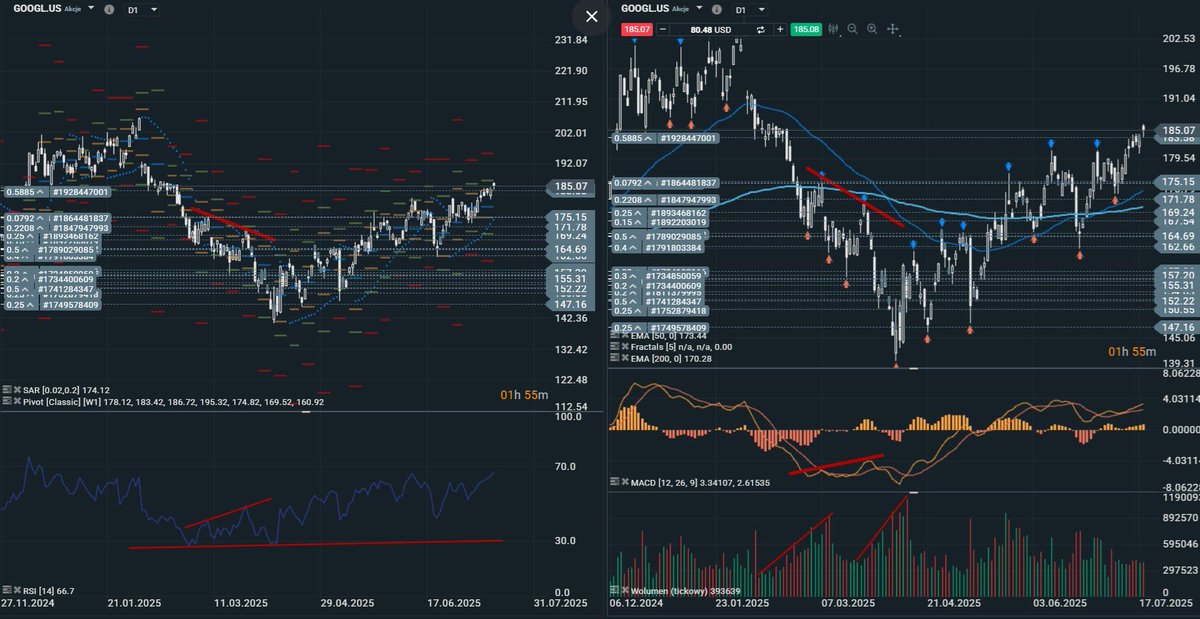Click the 80.48 USD volume input field
The width and height of the screenshot is (1200, 619).
[x=710, y=29]
